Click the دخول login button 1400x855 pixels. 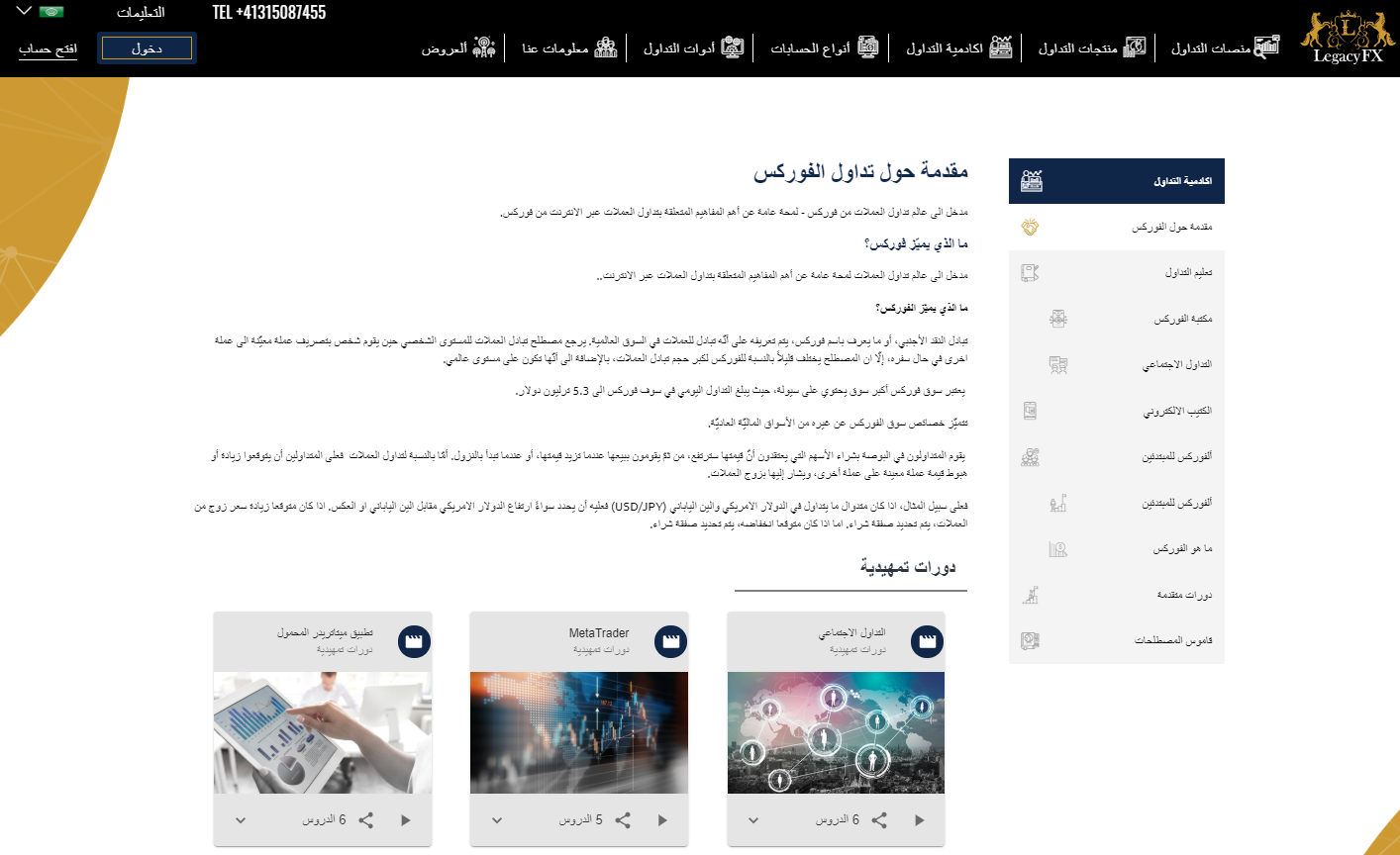(x=147, y=48)
